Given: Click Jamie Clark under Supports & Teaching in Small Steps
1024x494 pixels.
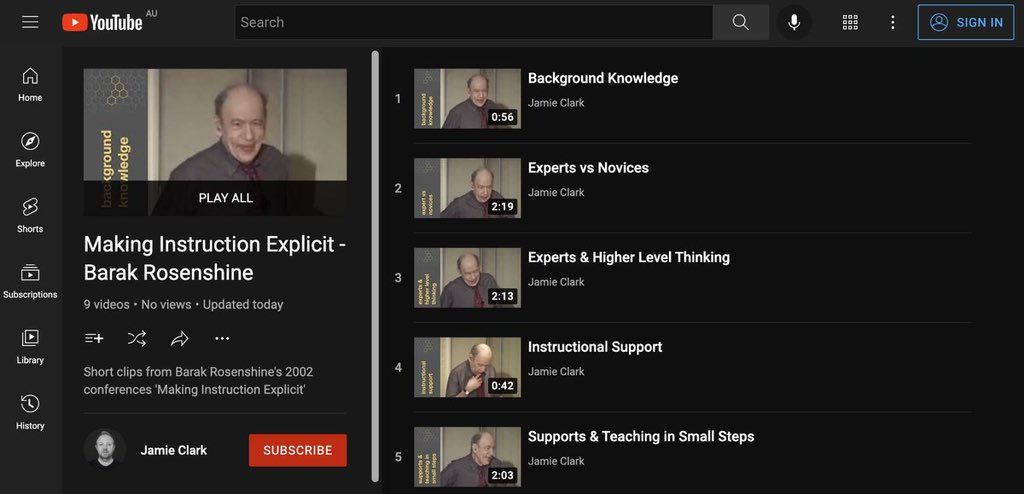Looking at the screenshot, I should click(x=556, y=461).
